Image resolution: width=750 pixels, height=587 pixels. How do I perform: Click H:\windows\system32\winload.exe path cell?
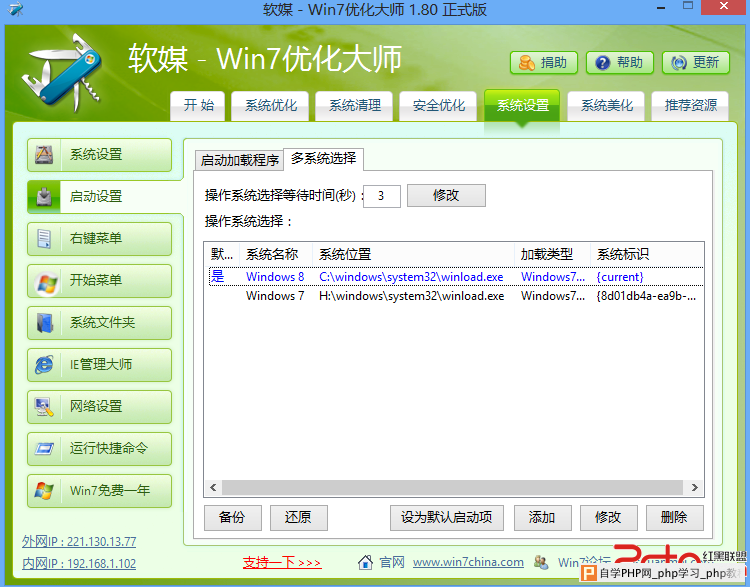(x=411, y=296)
